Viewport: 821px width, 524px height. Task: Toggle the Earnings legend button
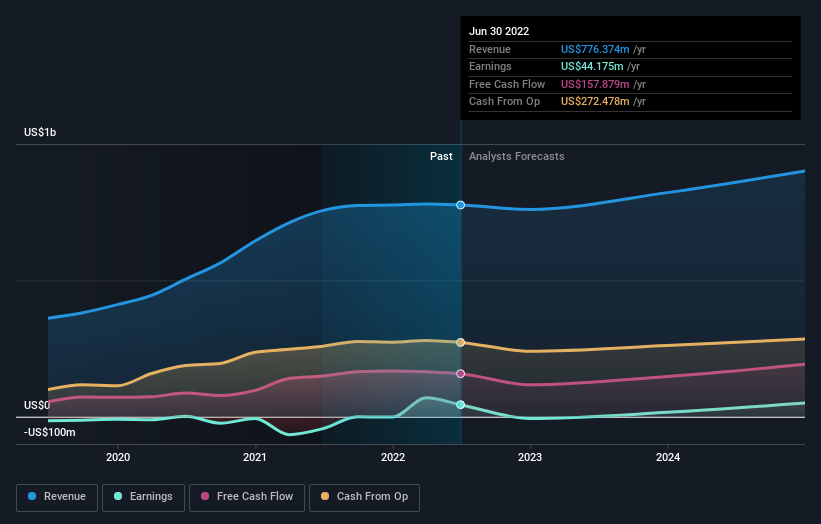(143, 497)
